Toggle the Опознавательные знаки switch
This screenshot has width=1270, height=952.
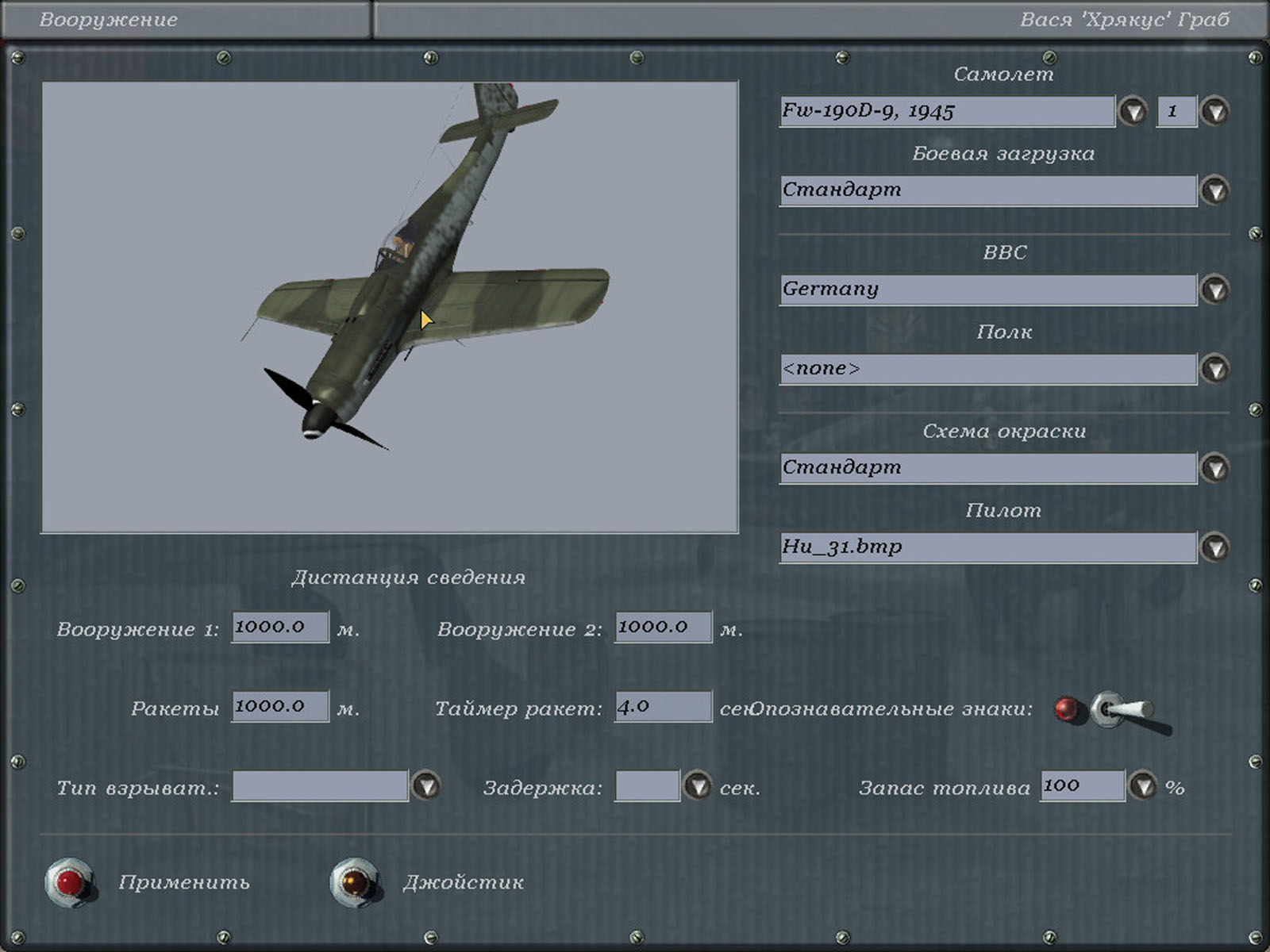click(1119, 710)
